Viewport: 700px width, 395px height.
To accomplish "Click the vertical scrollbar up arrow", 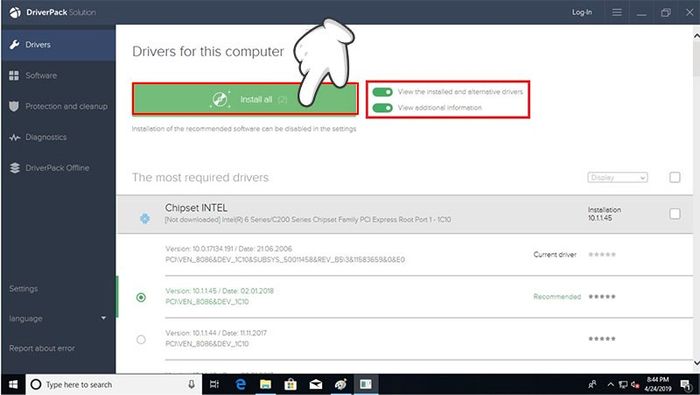I will pos(696,35).
